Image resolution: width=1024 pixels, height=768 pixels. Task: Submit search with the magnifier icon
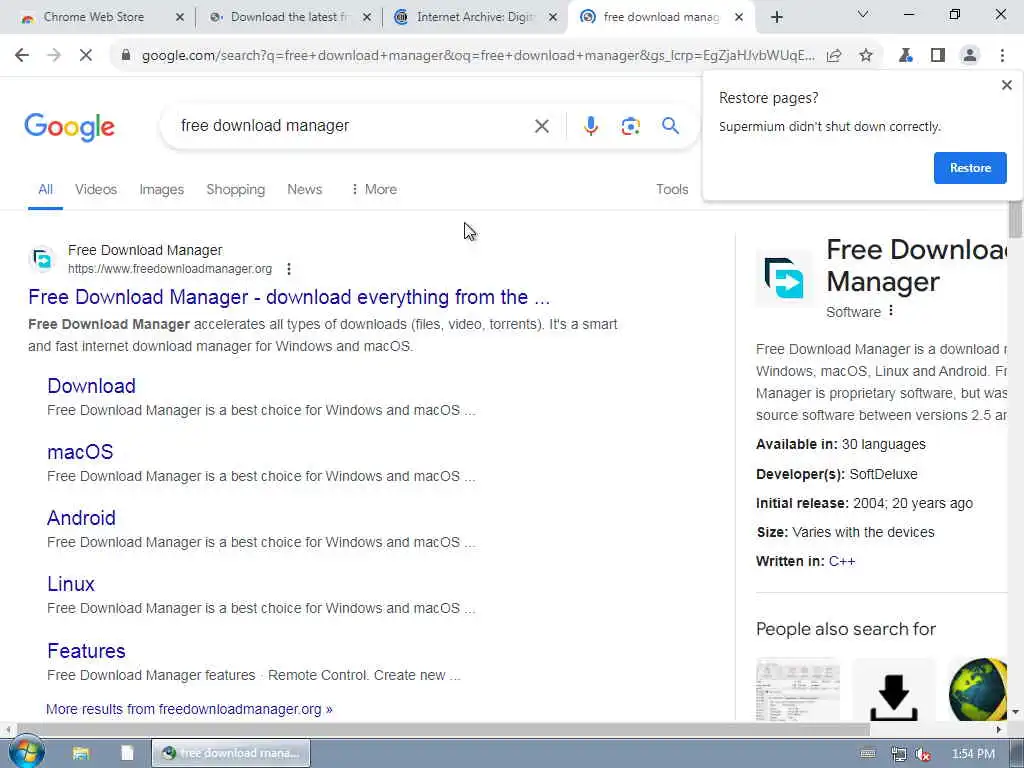[x=670, y=125]
